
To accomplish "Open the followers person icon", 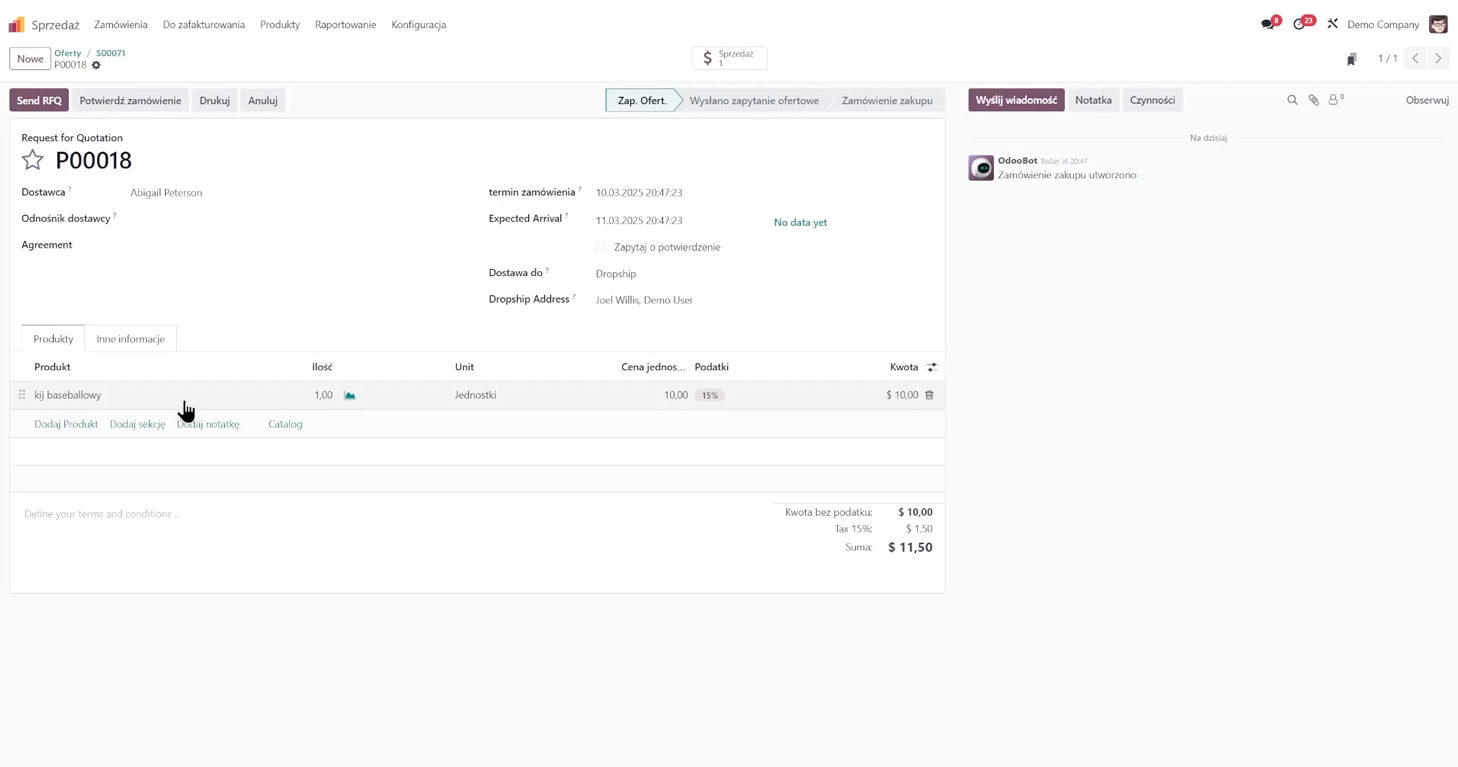I will 1334,100.
